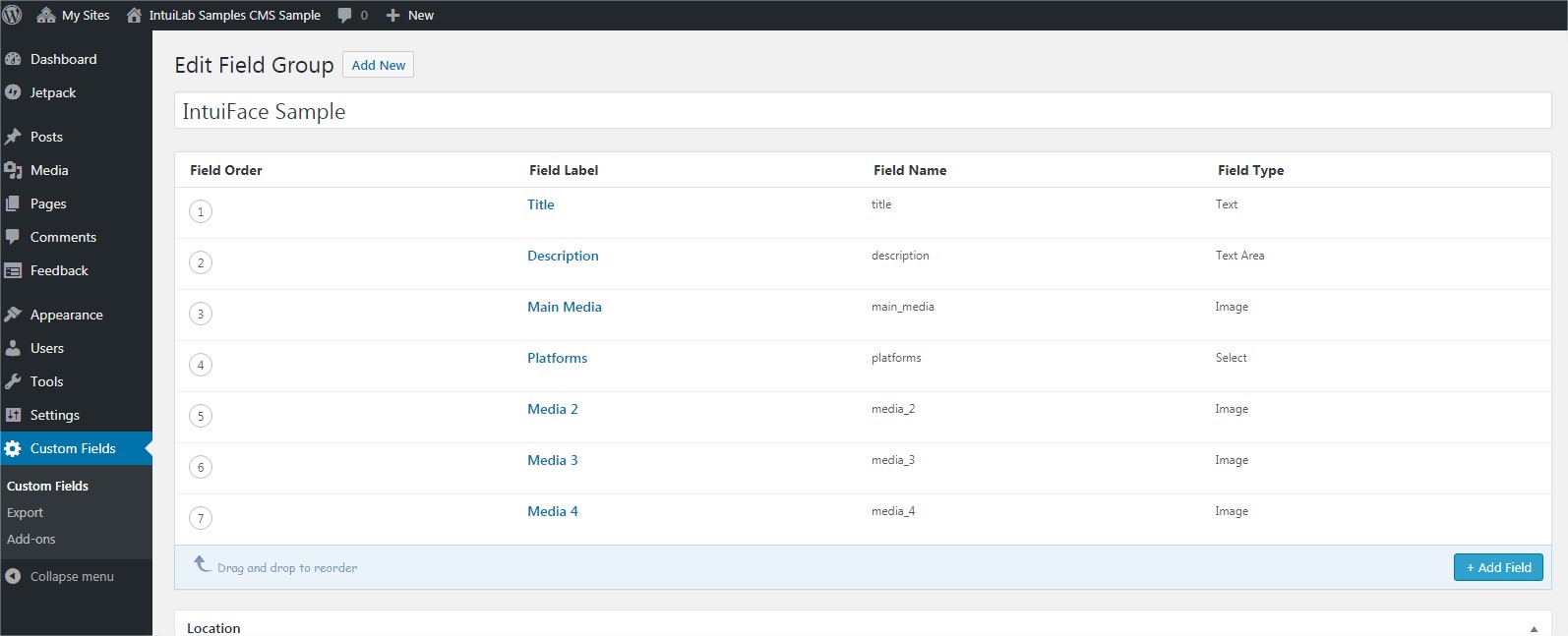Click the + Add Field button
The height and width of the screenshot is (636, 1568).
tap(1498, 567)
